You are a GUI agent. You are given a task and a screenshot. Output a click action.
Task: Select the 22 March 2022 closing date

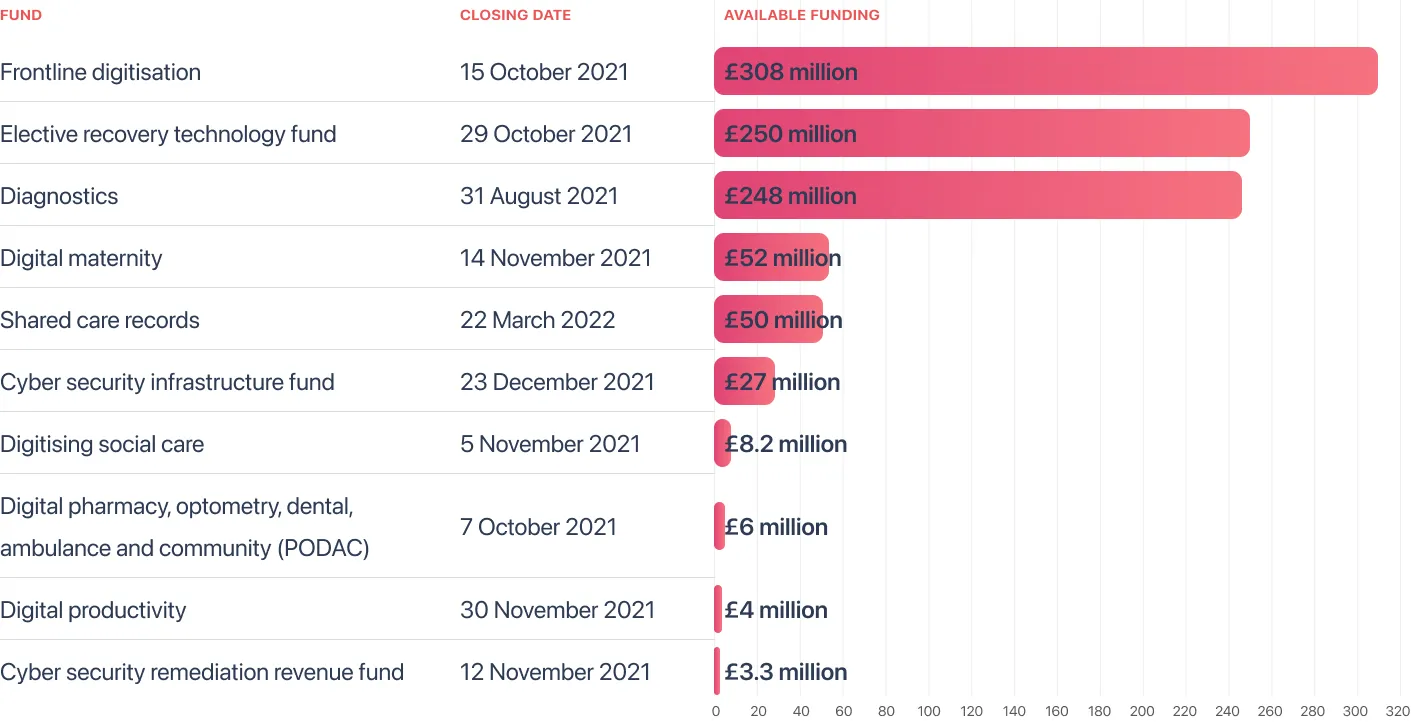[538, 320]
